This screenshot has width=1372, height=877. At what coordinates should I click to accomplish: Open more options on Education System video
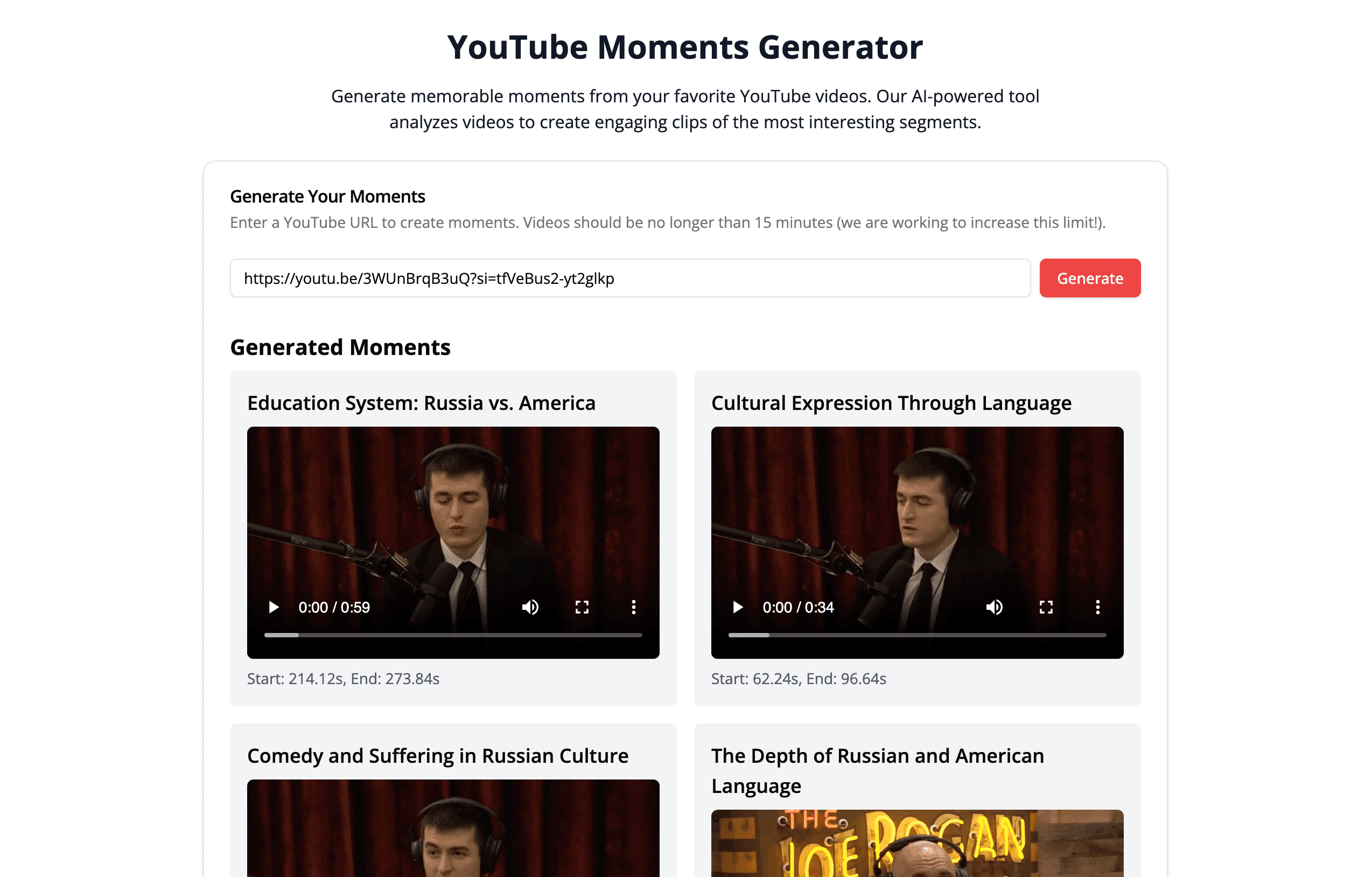tap(634, 608)
